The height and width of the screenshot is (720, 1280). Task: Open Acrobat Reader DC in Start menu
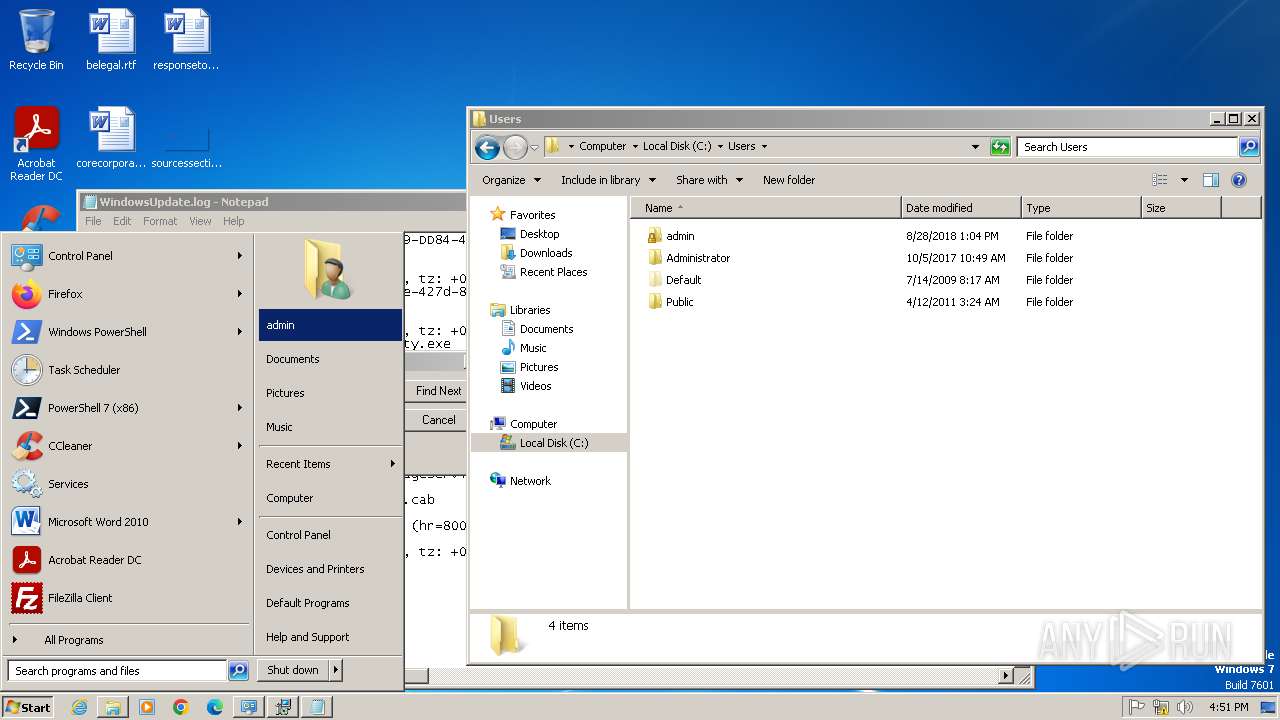tap(126, 560)
